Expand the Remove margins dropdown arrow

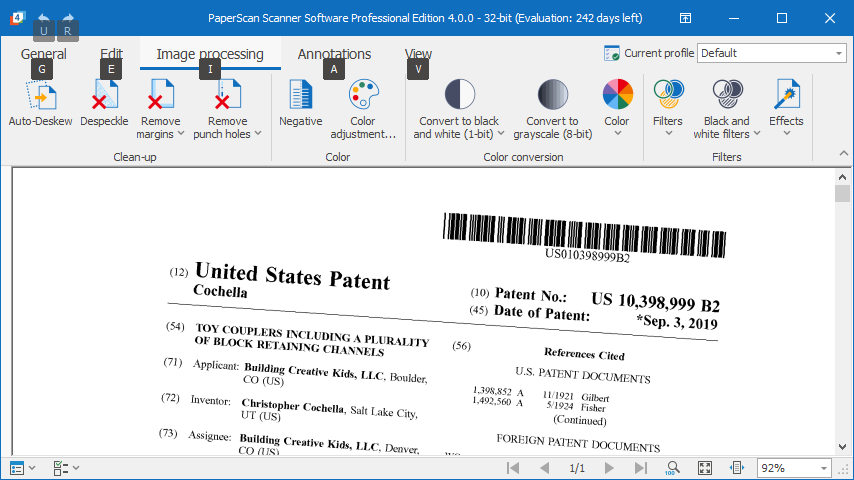(181, 133)
